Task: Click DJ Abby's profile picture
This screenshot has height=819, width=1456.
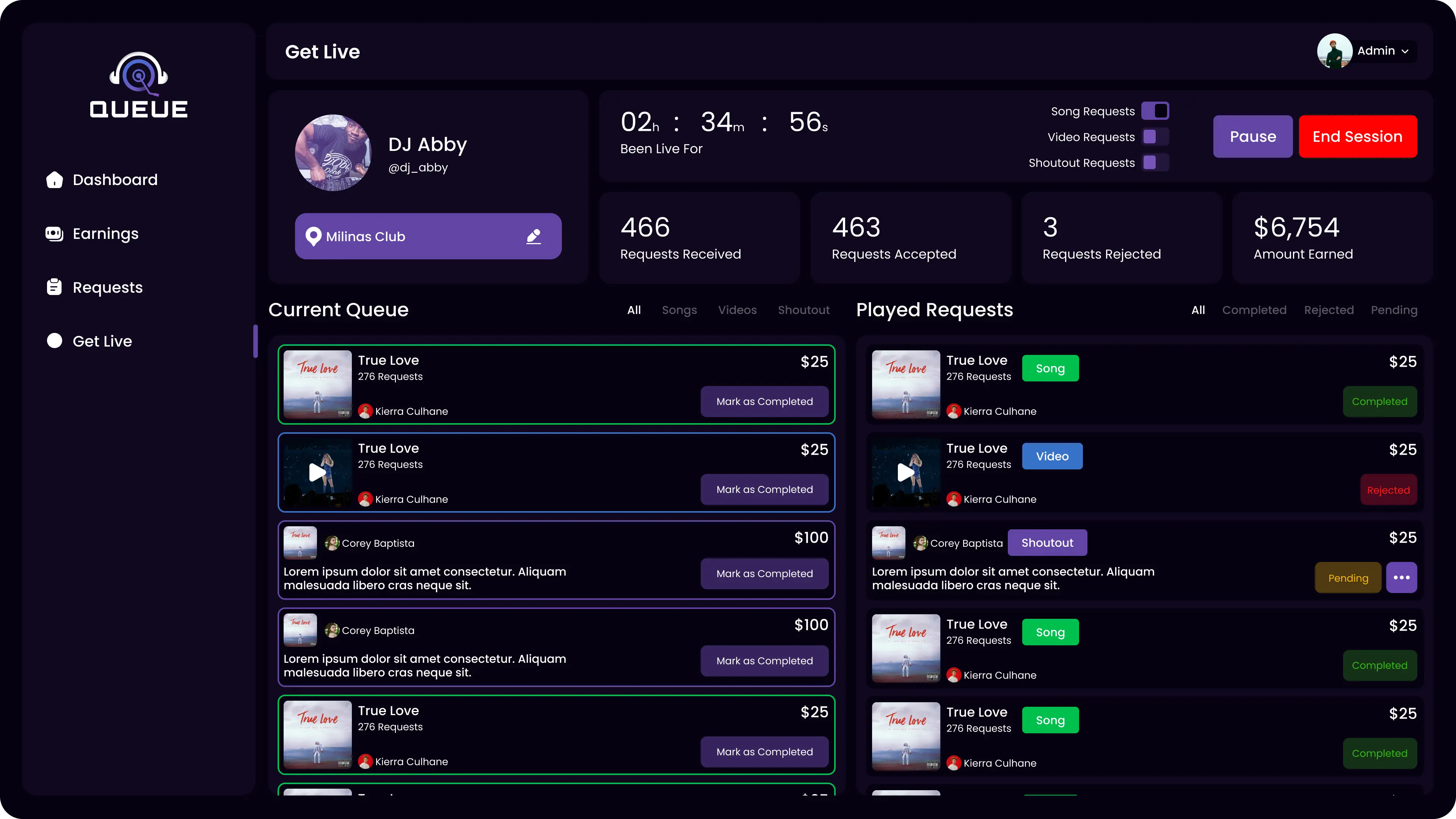Action: [334, 152]
